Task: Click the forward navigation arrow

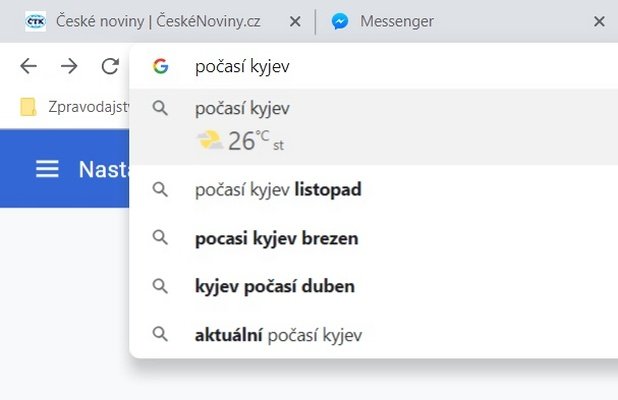Action: click(69, 66)
